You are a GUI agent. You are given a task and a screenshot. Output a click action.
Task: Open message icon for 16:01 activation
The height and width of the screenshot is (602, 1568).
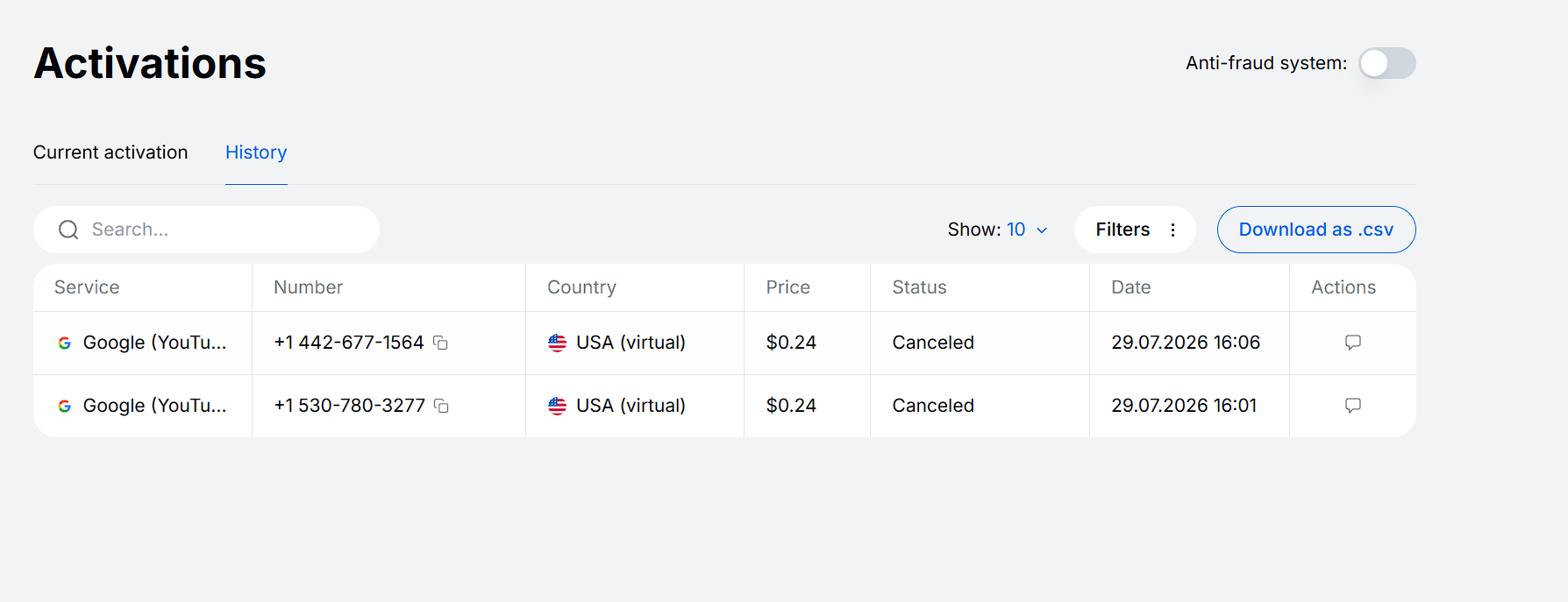click(x=1352, y=406)
